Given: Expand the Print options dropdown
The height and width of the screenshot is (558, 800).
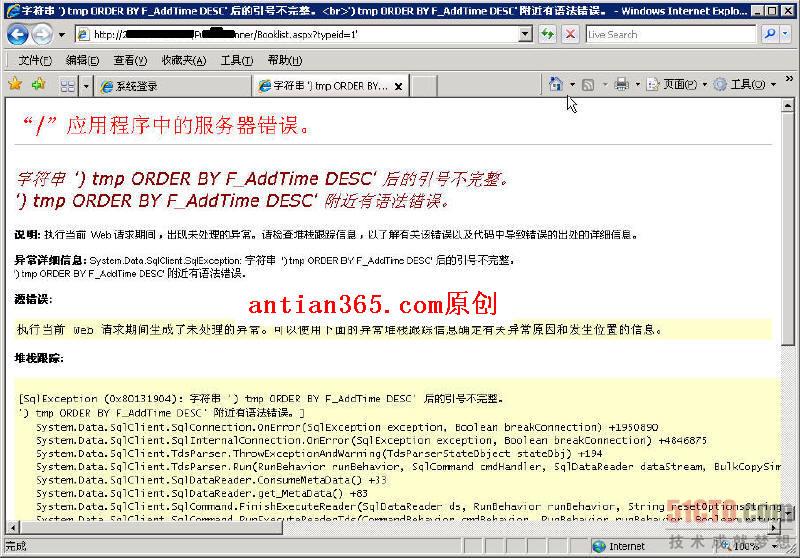Looking at the screenshot, I should [637, 85].
